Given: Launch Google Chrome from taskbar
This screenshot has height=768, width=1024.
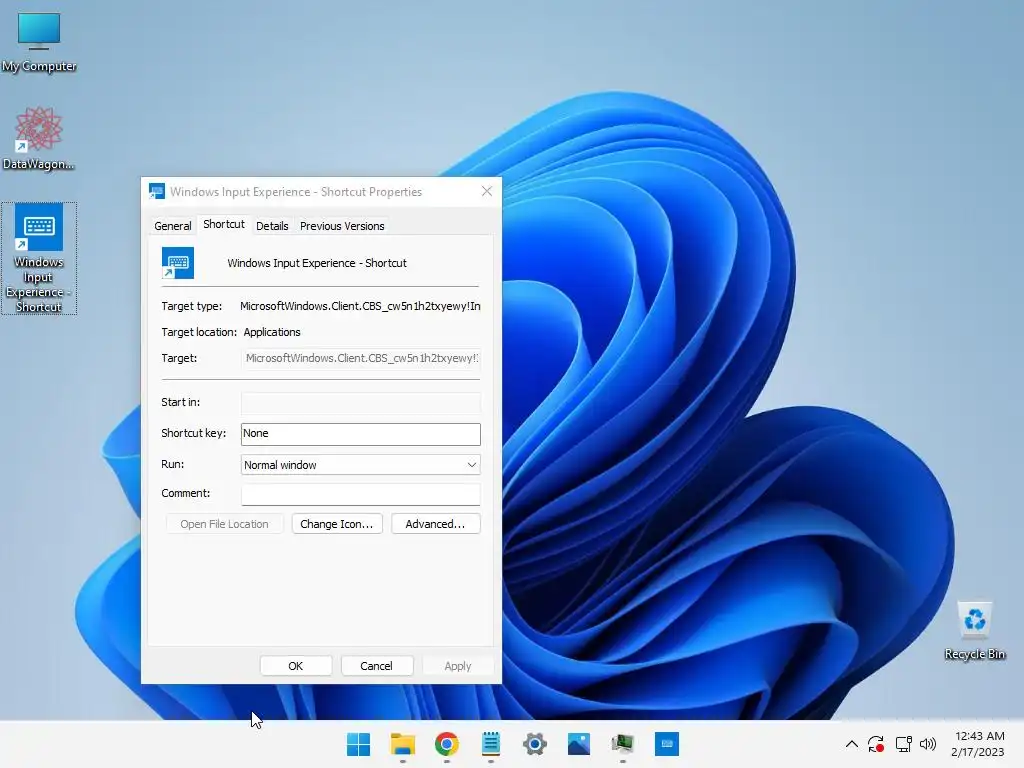Looking at the screenshot, I should pyautogui.click(x=447, y=744).
